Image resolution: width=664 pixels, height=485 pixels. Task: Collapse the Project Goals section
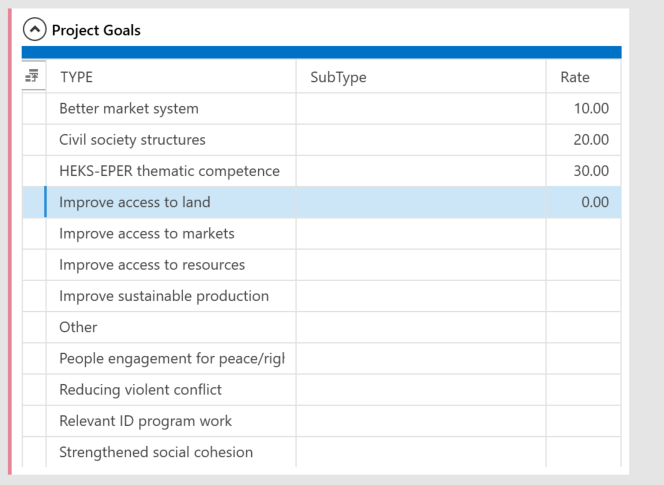pyautogui.click(x=35, y=30)
